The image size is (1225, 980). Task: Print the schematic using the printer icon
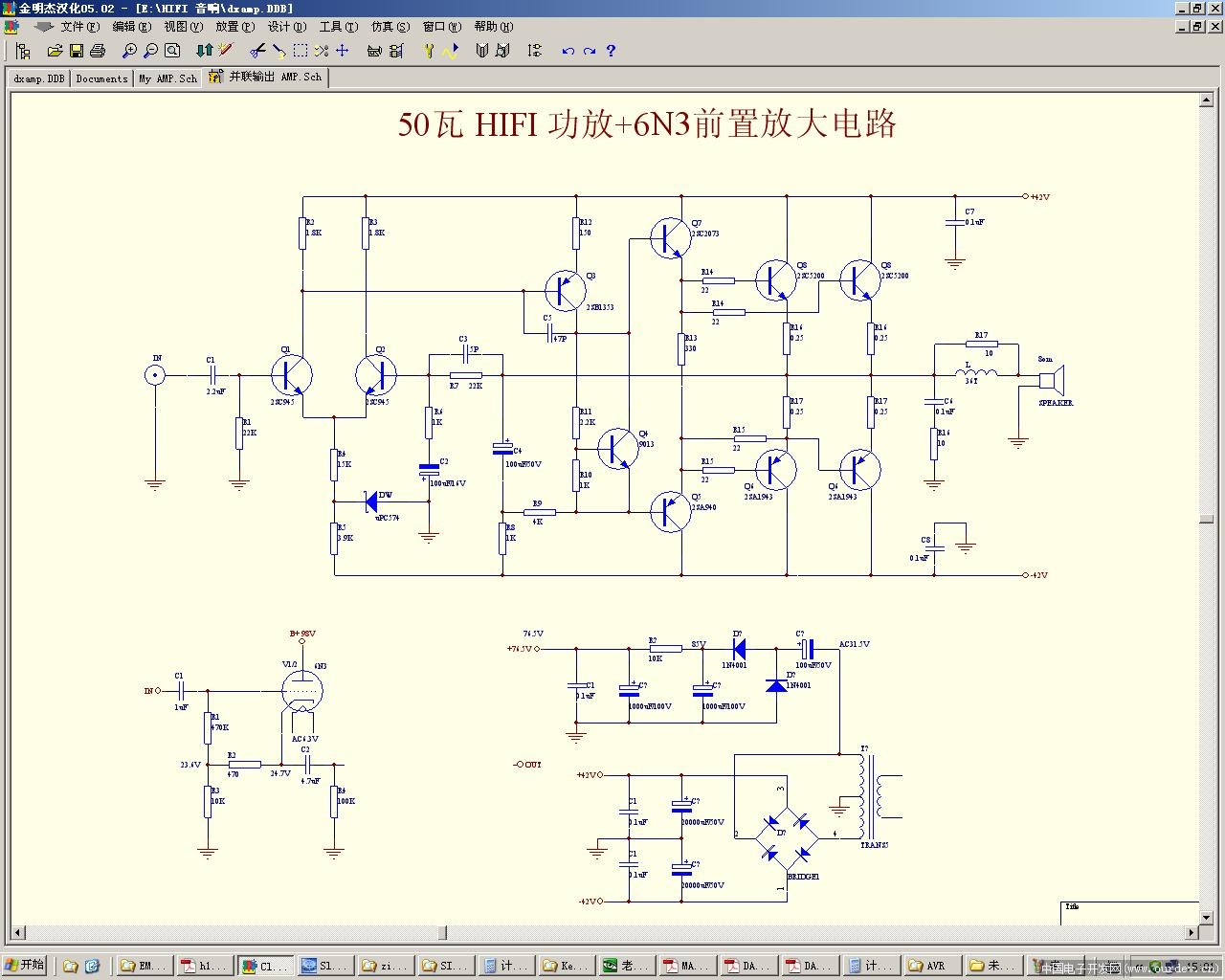pyautogui.click(x=97, y=50)
